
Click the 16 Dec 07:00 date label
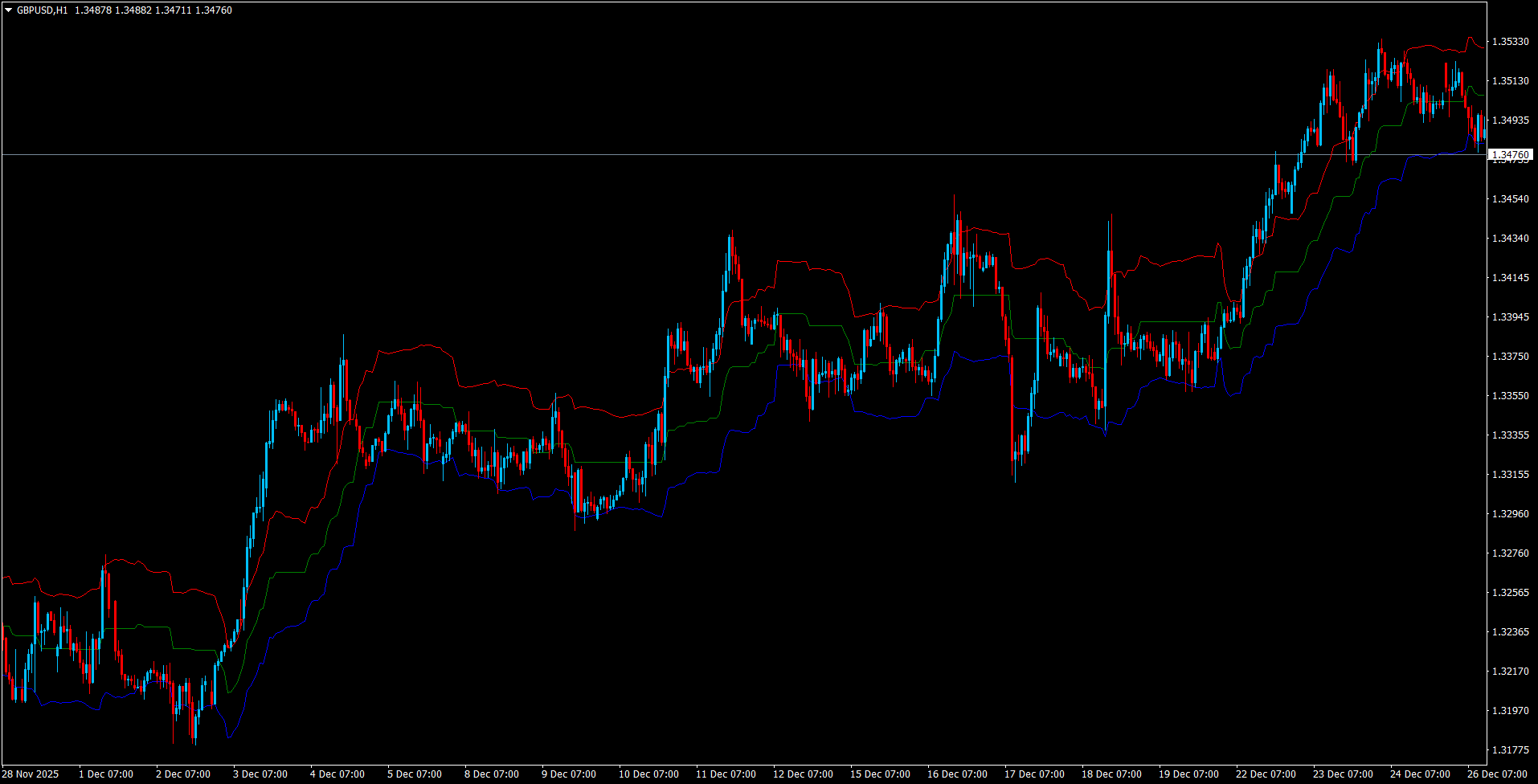coord(957,774)
